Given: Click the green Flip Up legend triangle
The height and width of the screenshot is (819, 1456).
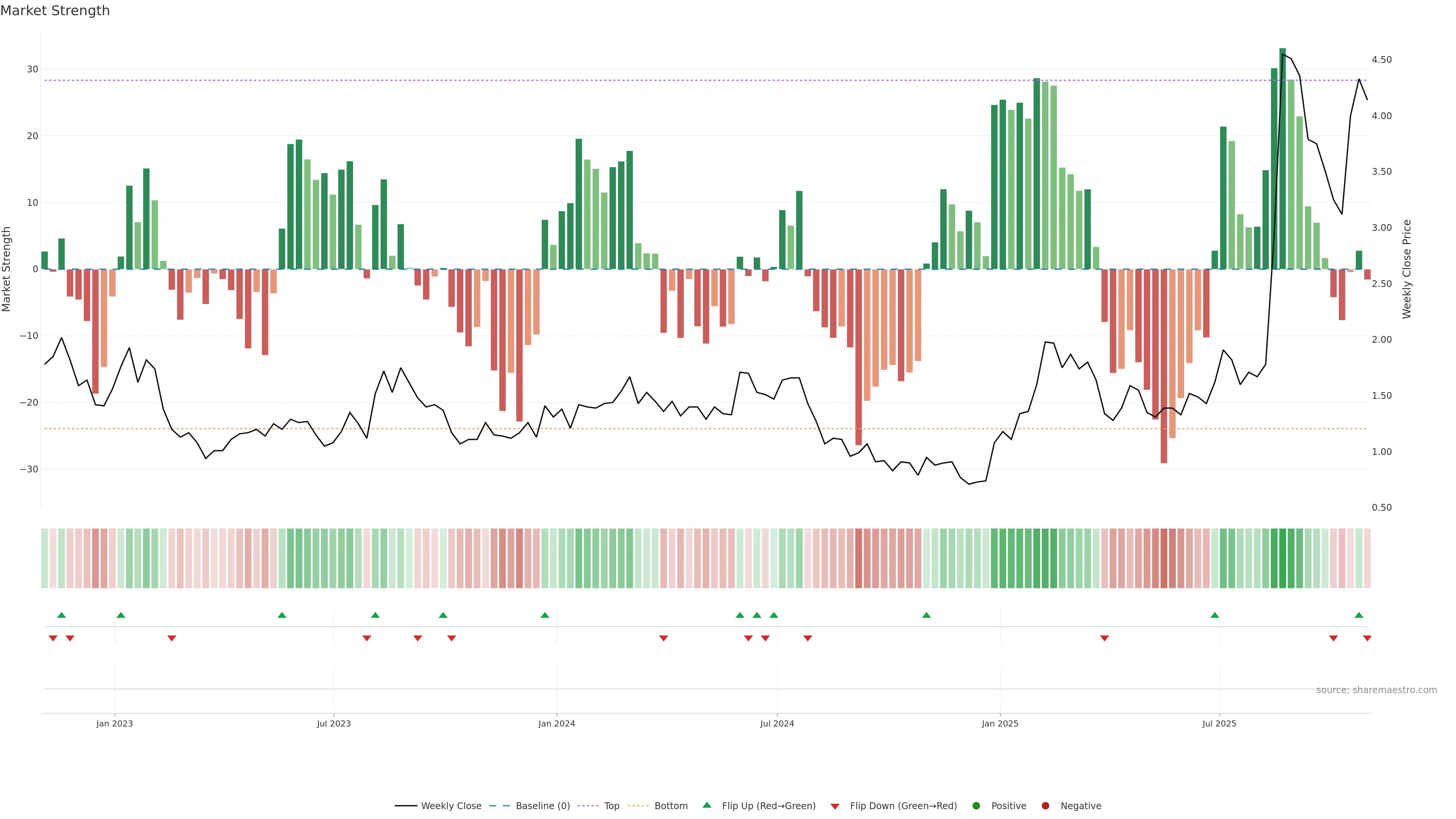Looking at the screenshot, I should 706,805.
